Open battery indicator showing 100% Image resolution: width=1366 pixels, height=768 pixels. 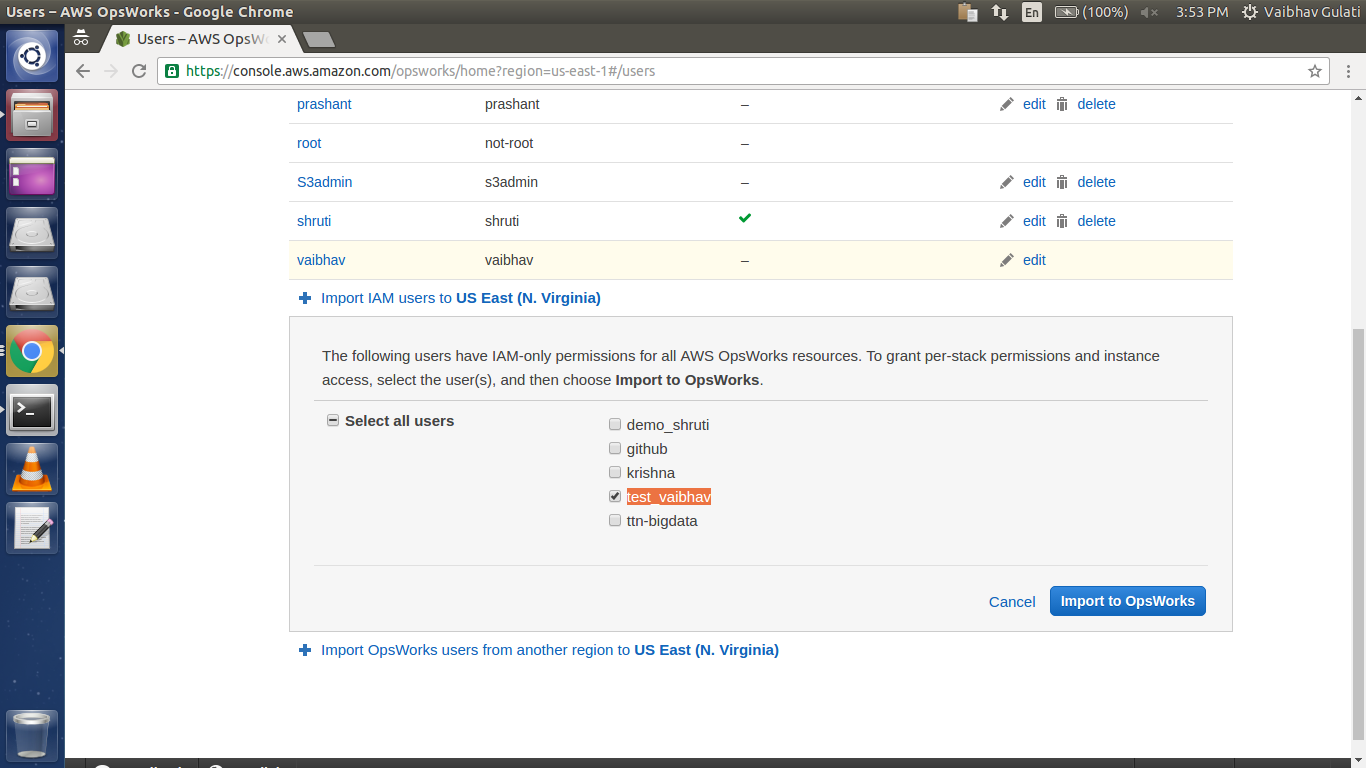[x=1091, y=12]
